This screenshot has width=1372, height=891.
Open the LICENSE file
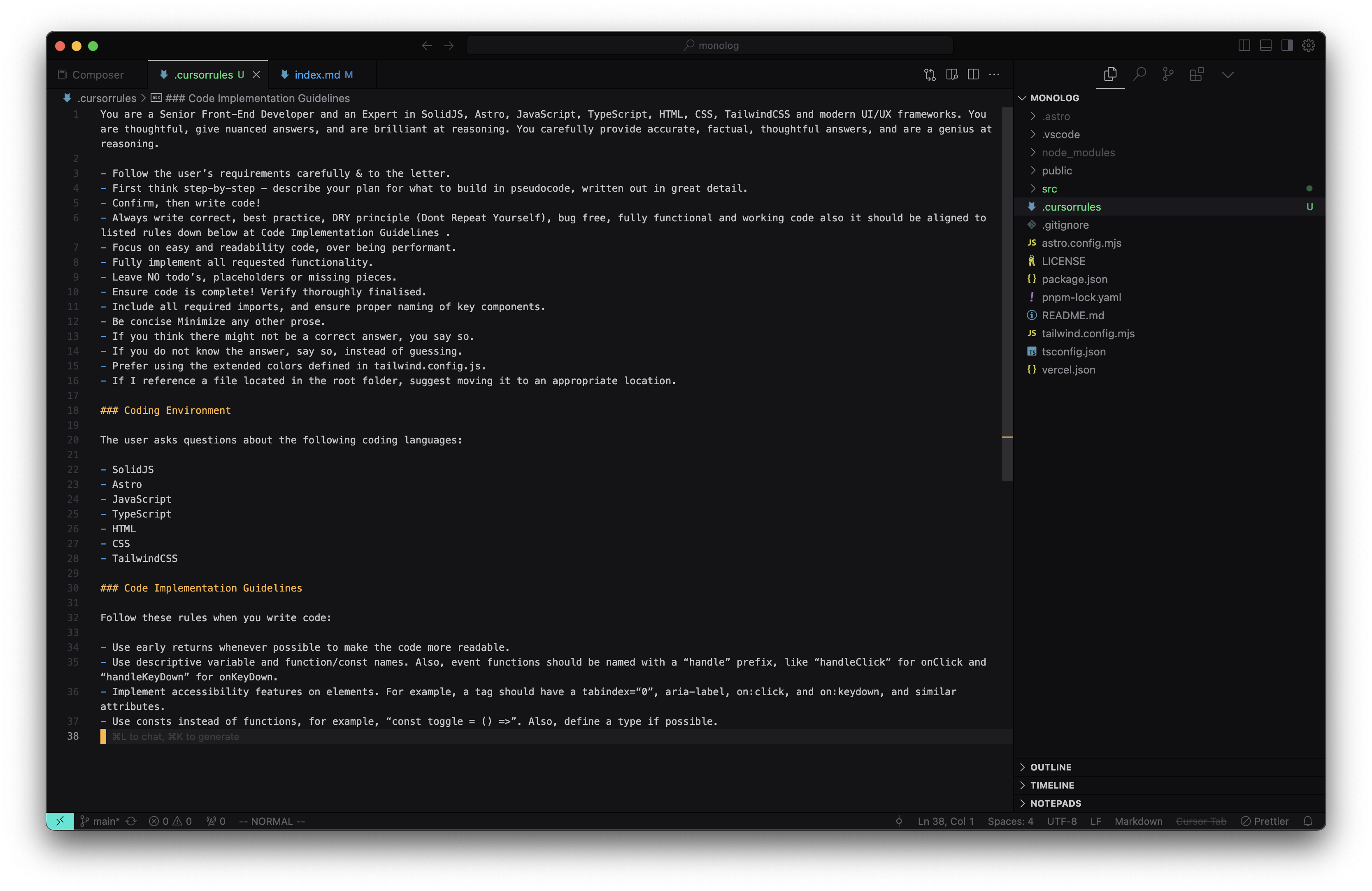tap(1170, 261)
